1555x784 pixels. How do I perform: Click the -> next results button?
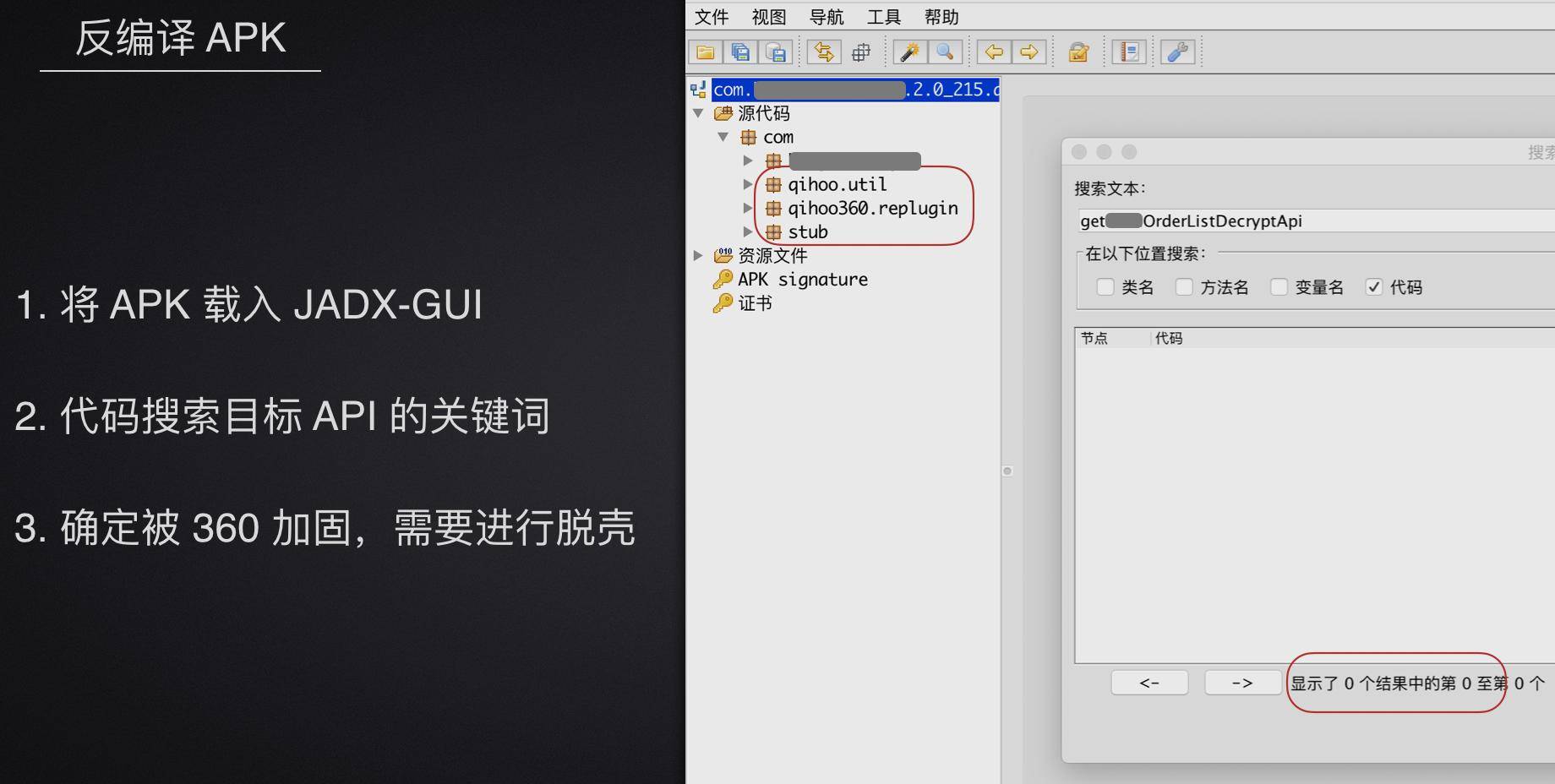coord(1242,683)
